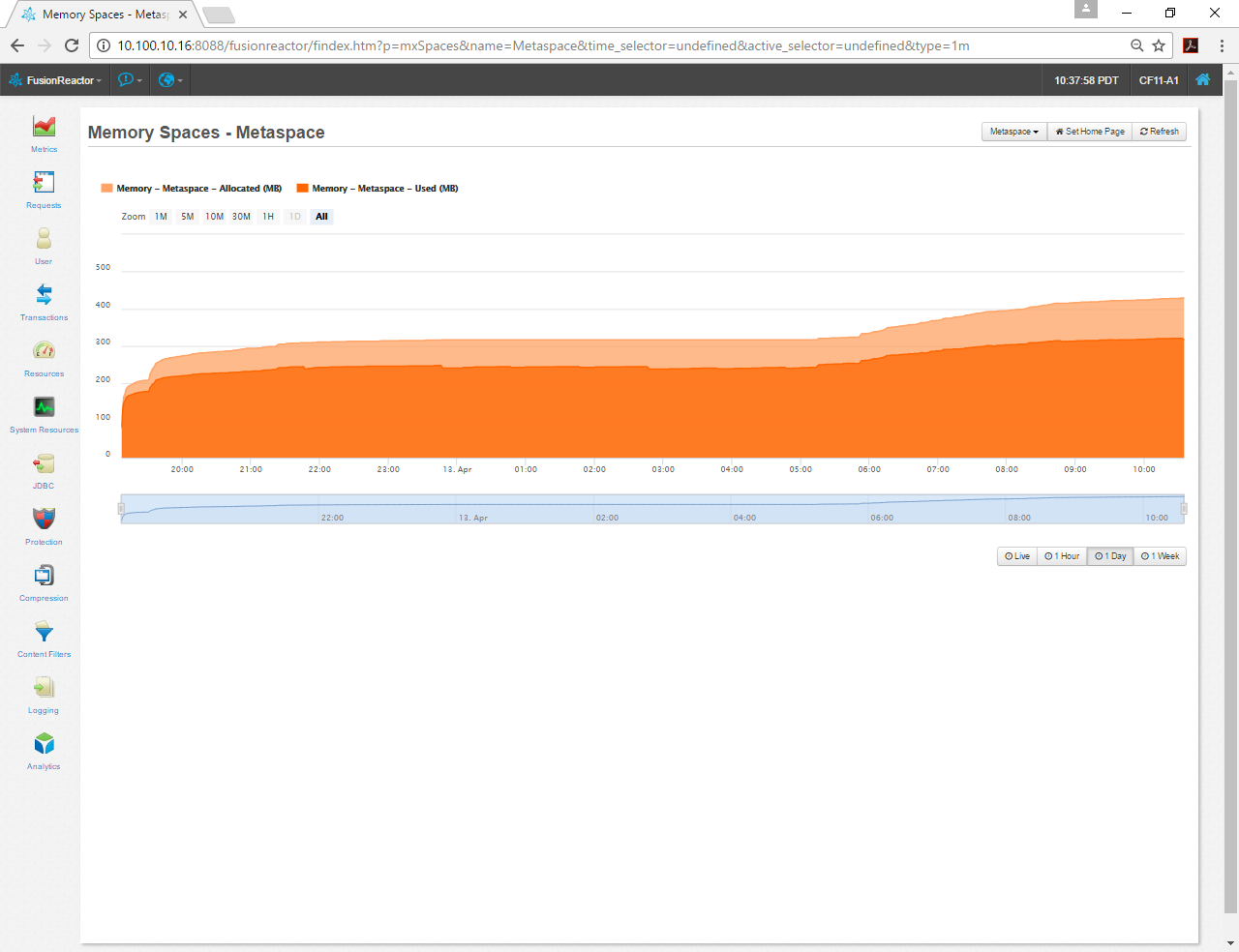Screen dimensions: 1239x952
Task: Open the Logging sidebar icon
Action: [x=44, y=687]
